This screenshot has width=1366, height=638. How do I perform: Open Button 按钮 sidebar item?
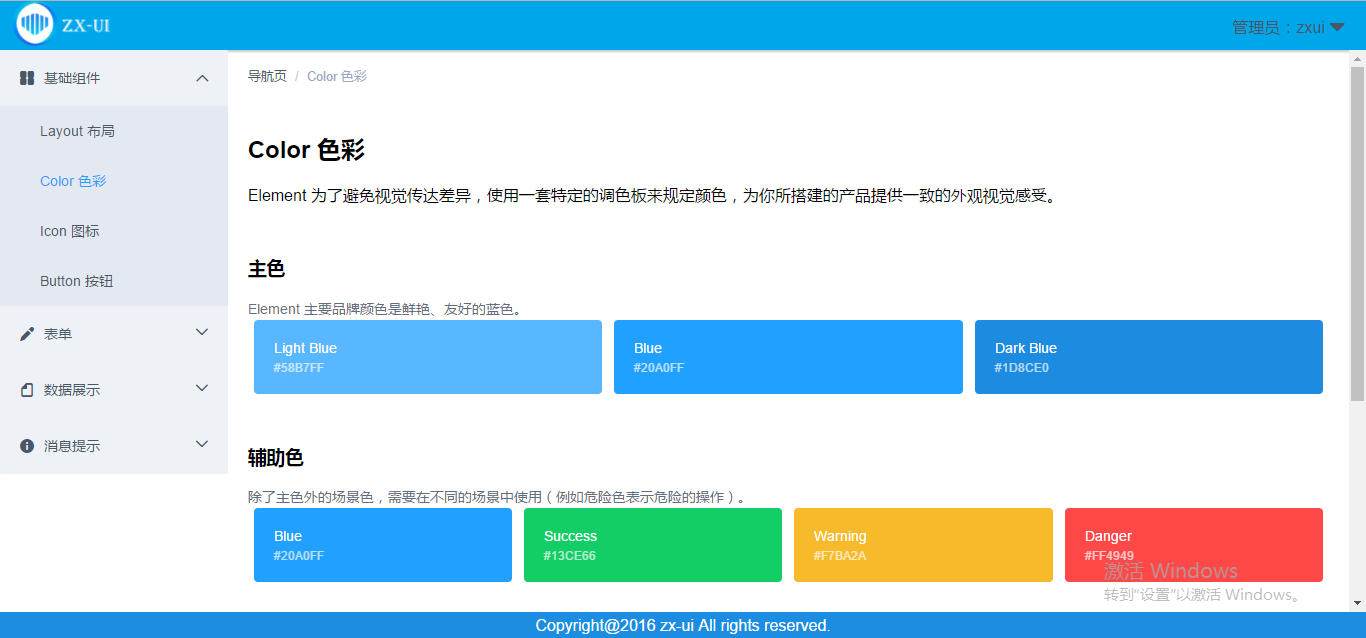76,281
